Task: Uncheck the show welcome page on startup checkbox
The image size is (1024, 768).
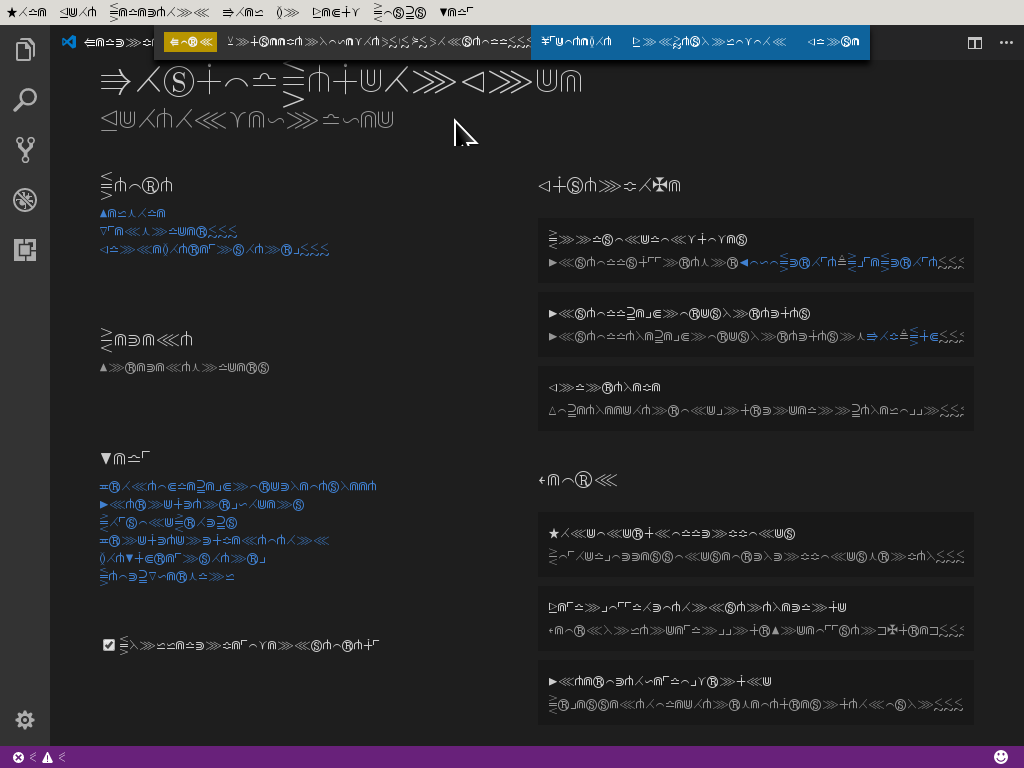Action: click(109, 645)
